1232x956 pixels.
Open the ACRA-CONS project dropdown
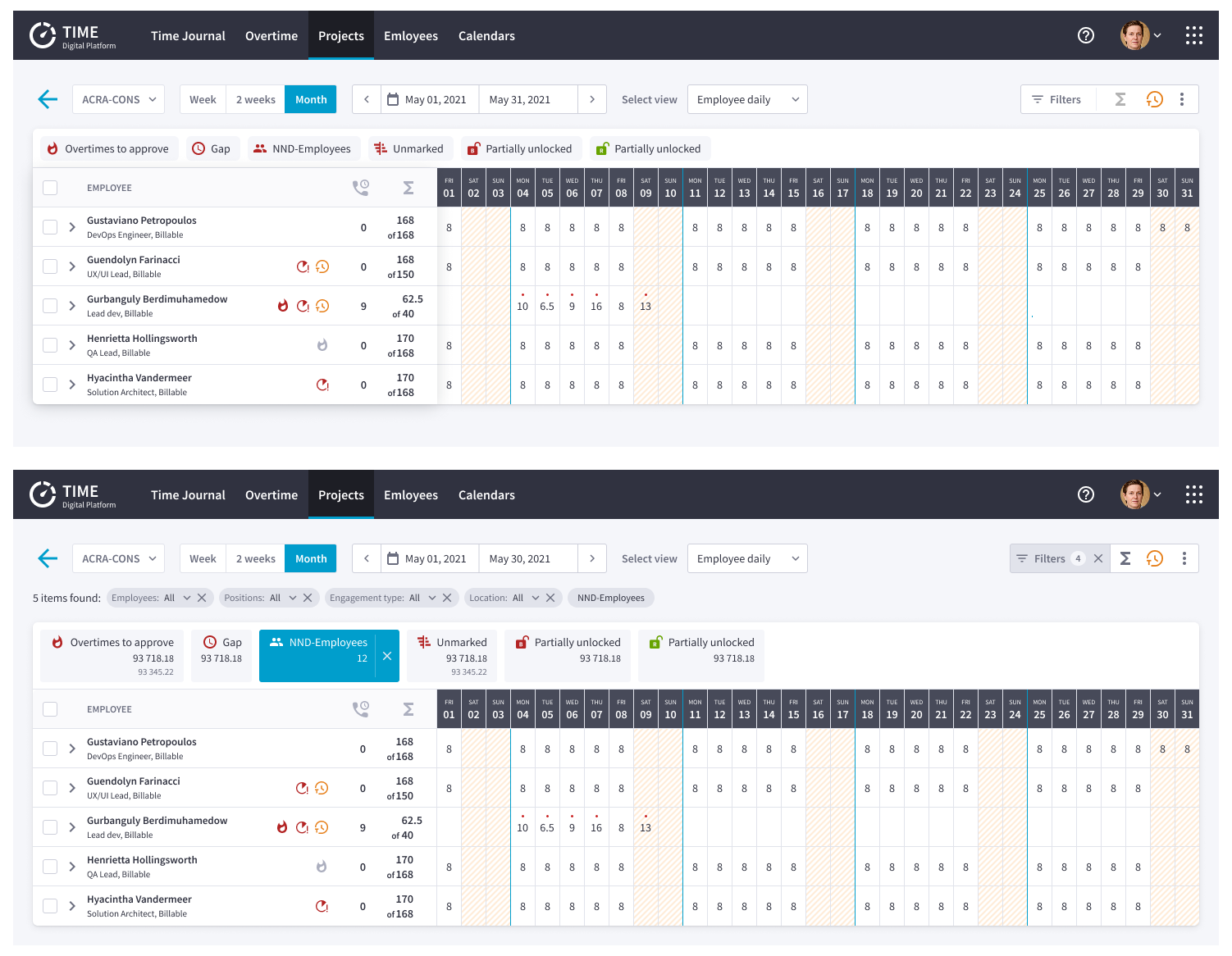tap(118, 99)
